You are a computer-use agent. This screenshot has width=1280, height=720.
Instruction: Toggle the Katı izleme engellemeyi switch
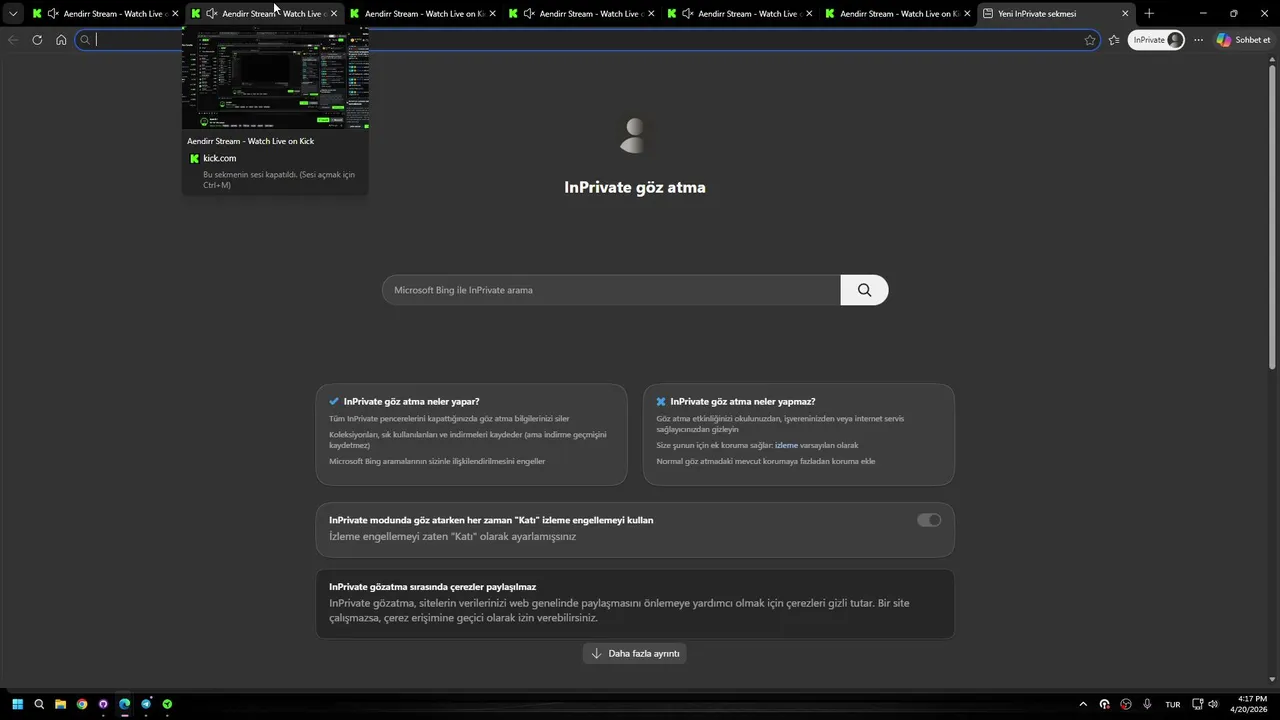pyautogui.click(x=929, y=520)
